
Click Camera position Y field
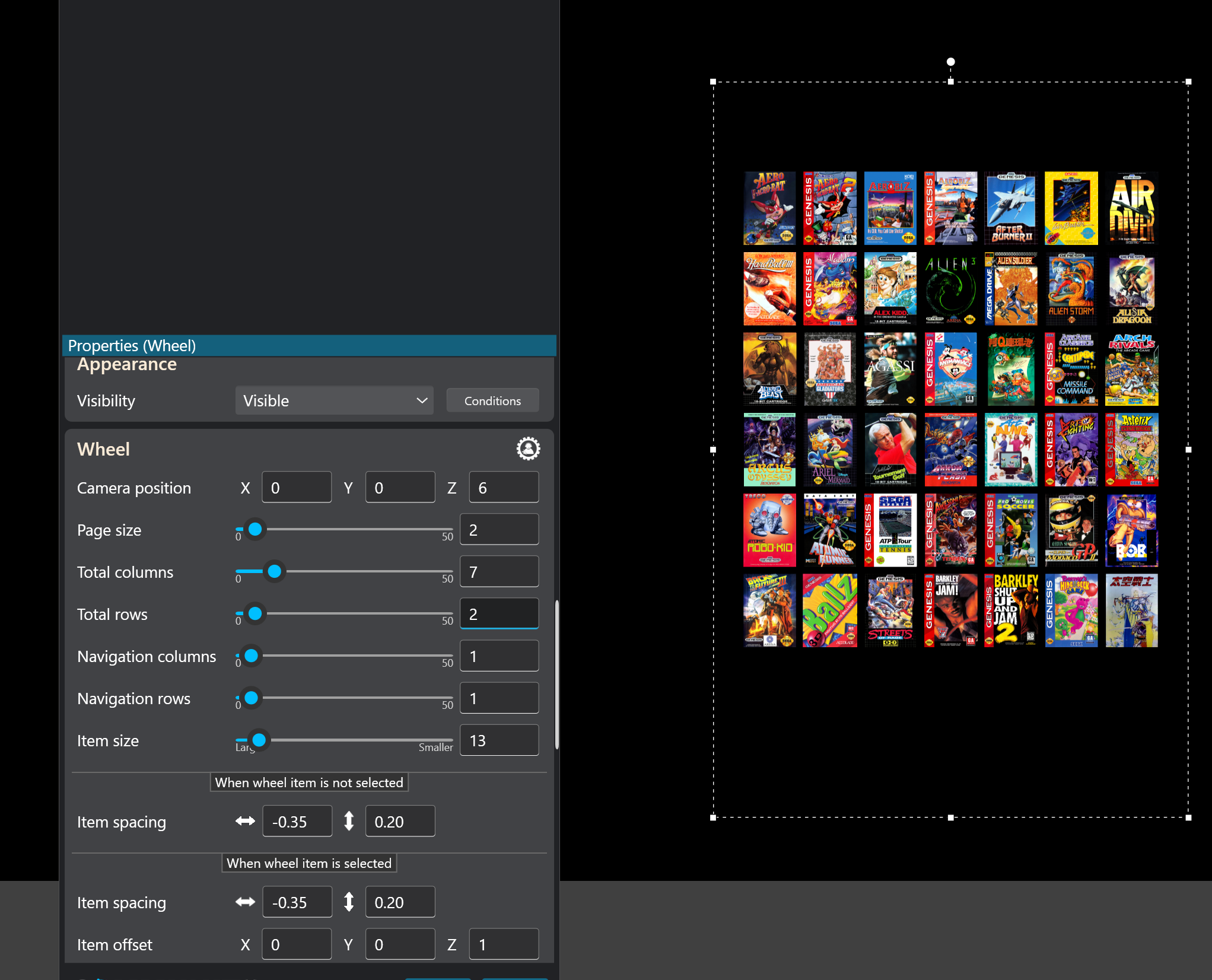coord(400,488)
